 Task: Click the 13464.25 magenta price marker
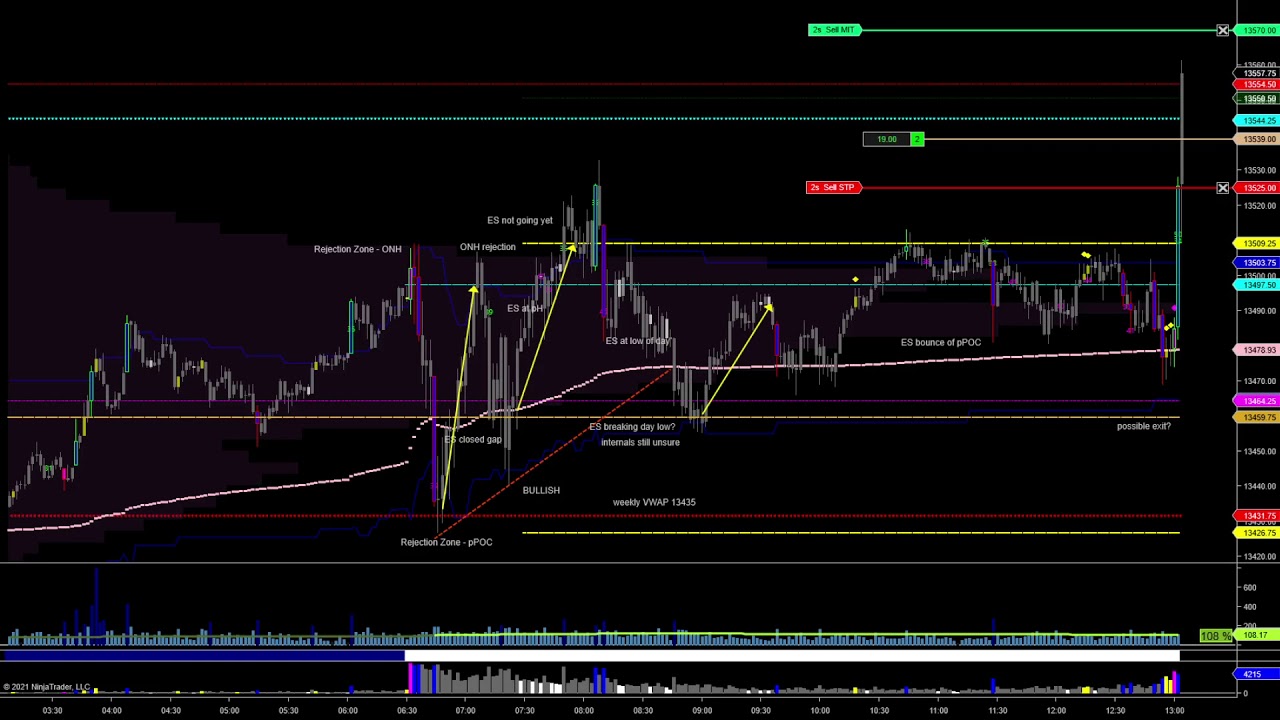(x=1257, y=401)
